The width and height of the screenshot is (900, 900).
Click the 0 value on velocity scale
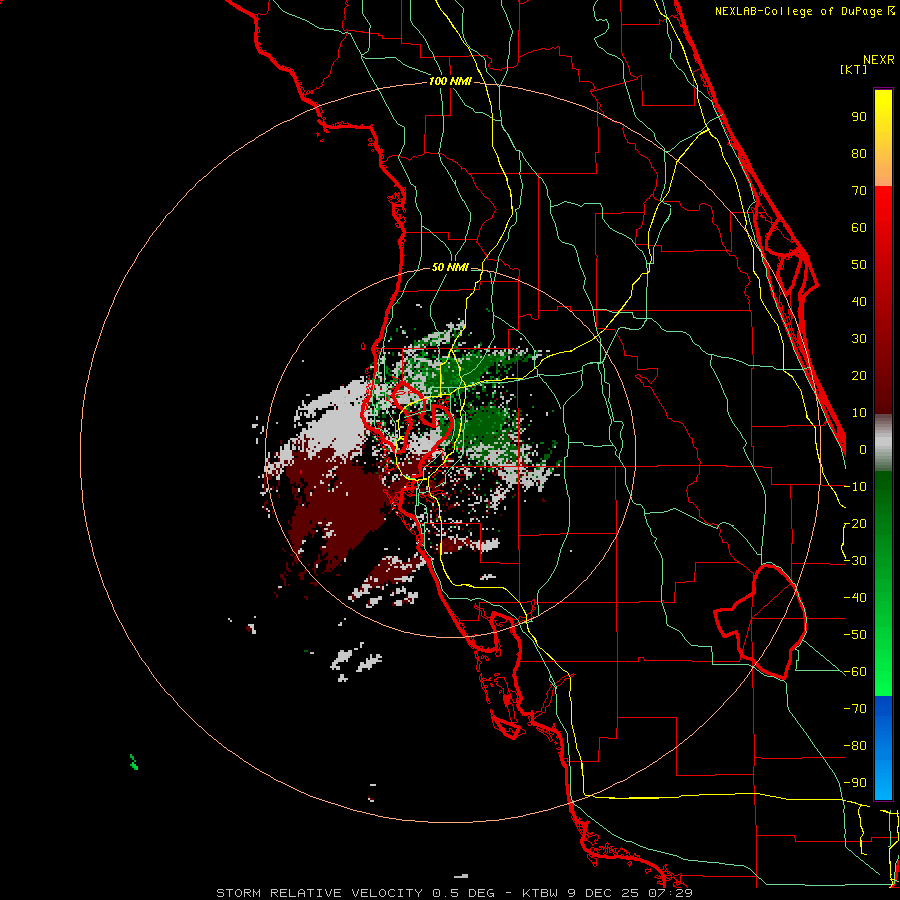[x=863, y=450]
